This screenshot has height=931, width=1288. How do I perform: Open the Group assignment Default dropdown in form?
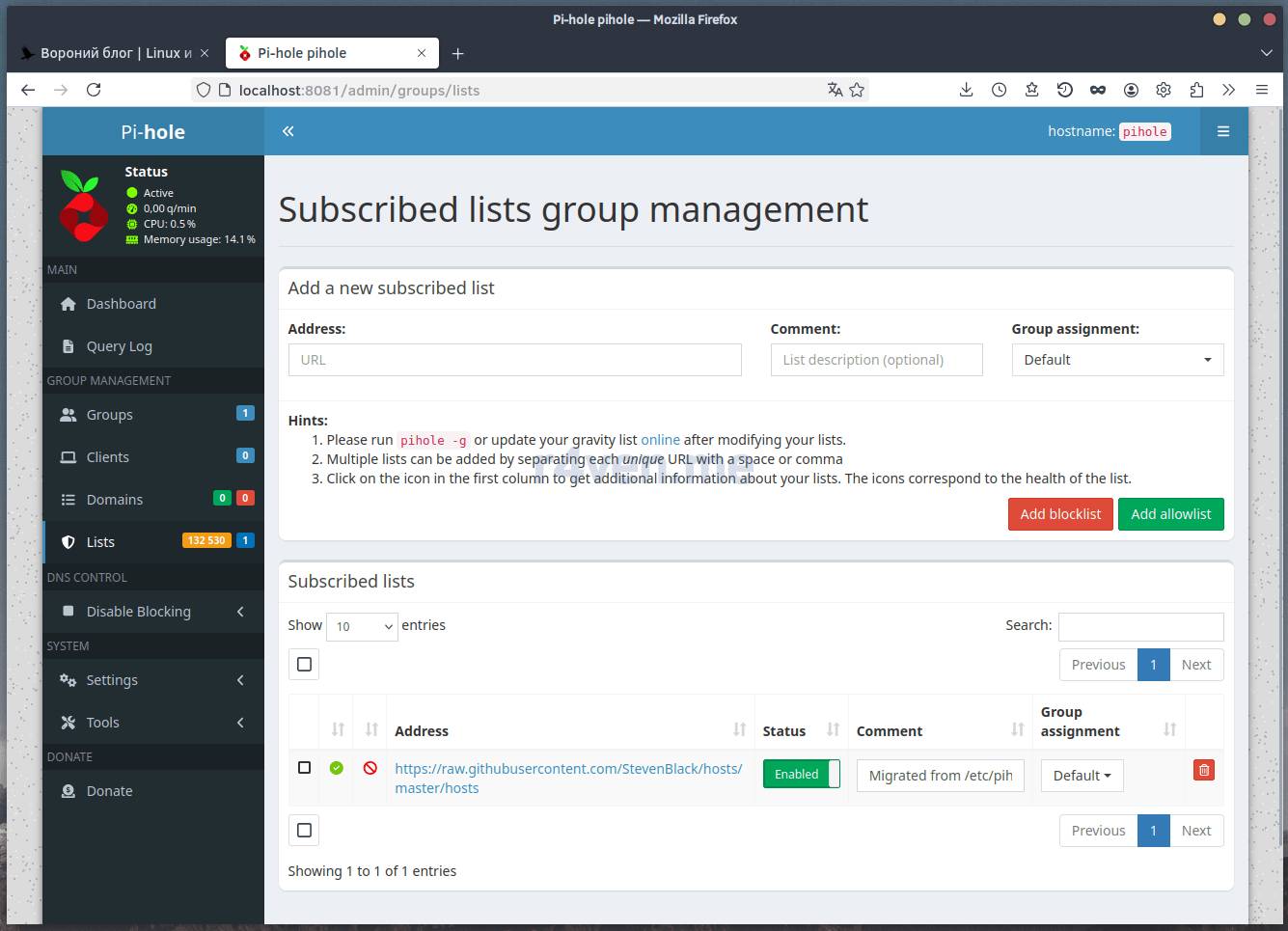pyautogui.click(x=1117, y=360)
